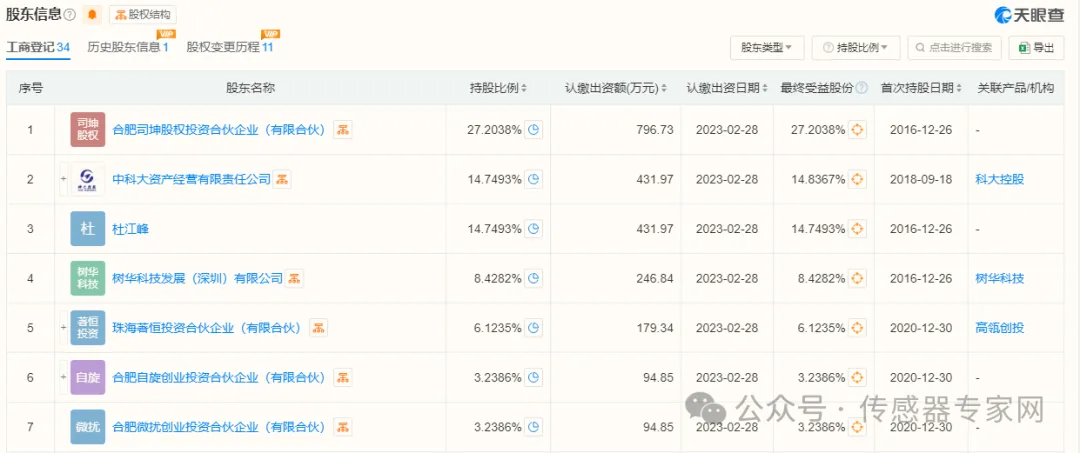
Task: Click structure icon beside 中科大资产经营有限责任公司
Action: pos(282,180)
